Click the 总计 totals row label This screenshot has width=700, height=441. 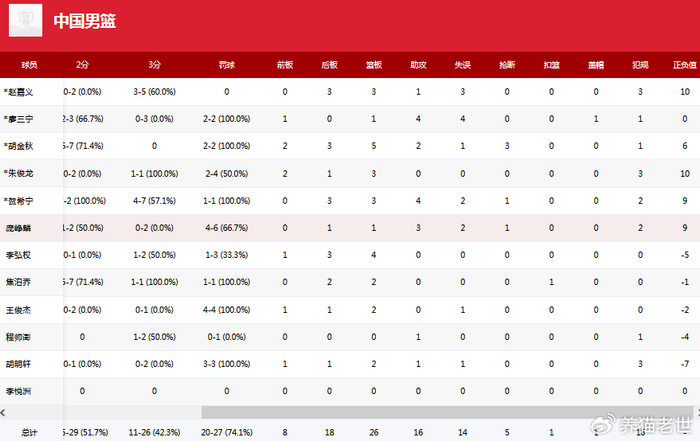pyautogui.click(x=29, y=432)
